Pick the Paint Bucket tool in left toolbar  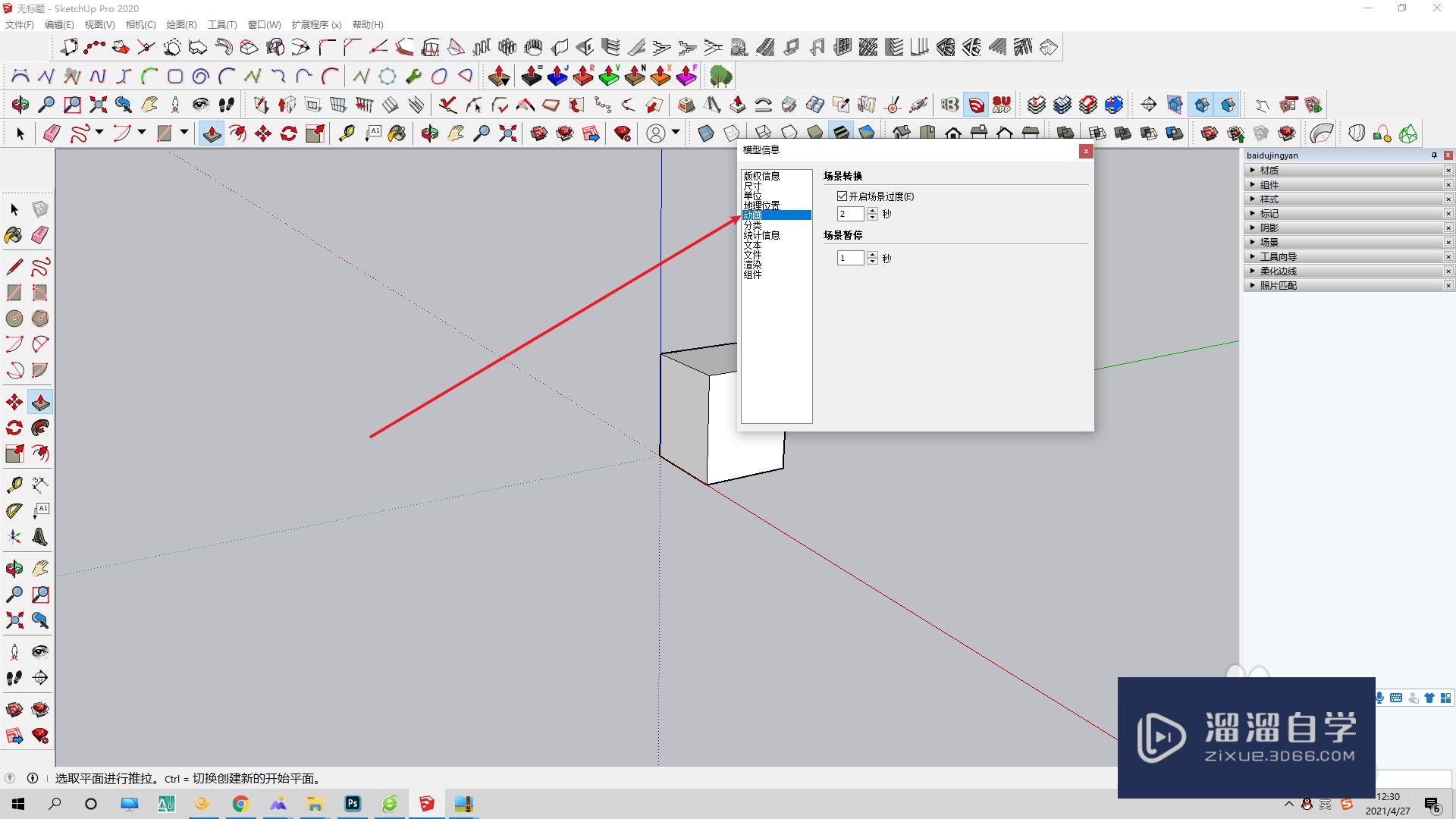(x=14, y=235)
